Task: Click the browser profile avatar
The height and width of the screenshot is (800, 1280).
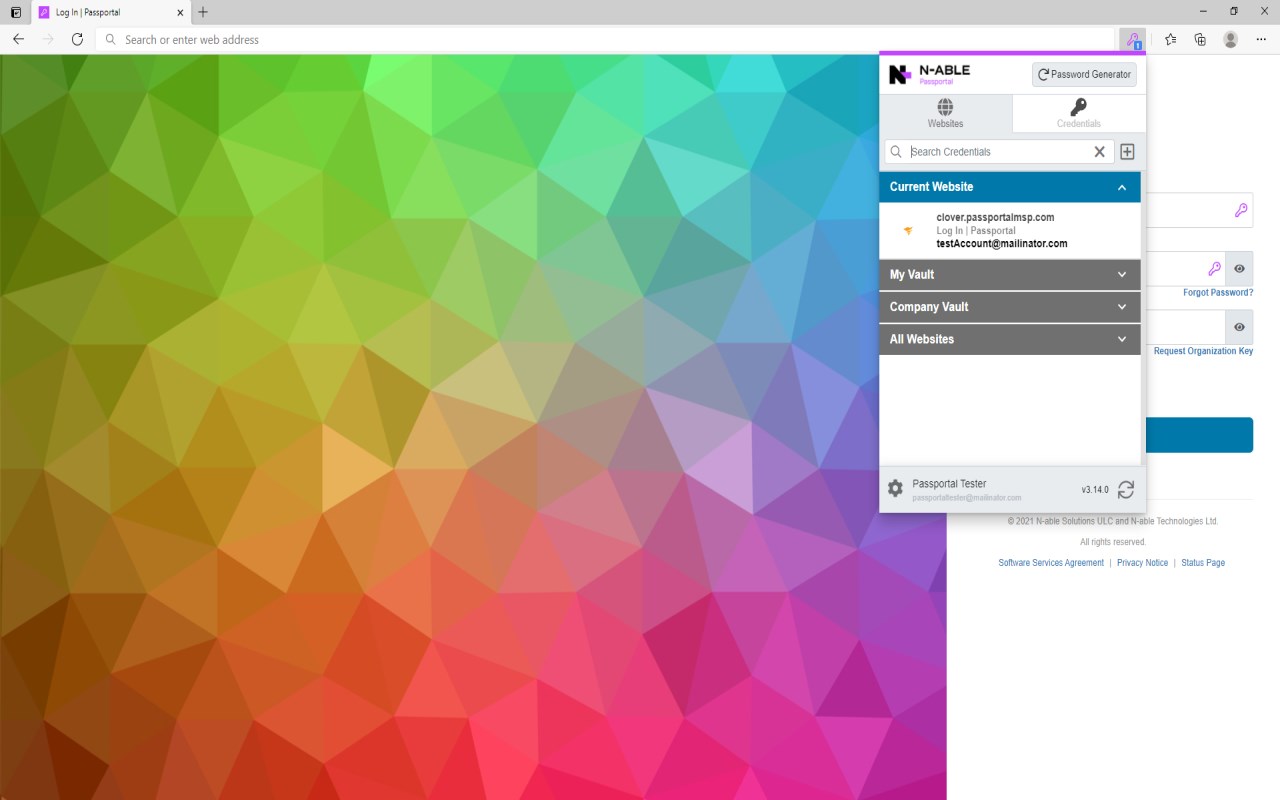Action: coord(1230,40)
